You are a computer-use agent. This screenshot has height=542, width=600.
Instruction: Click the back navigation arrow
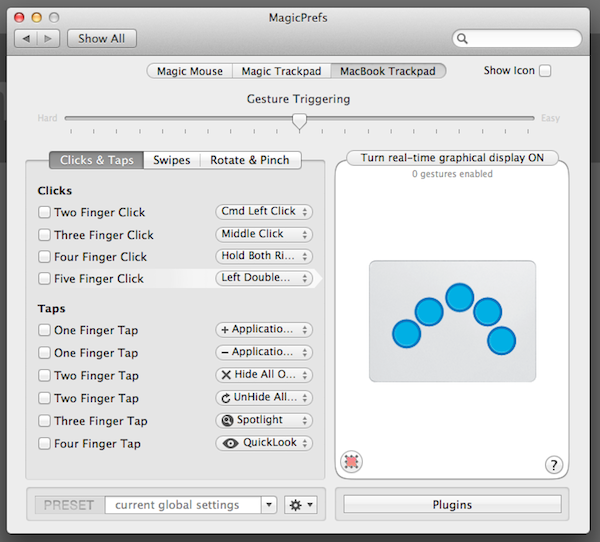(x=26, y=39)
